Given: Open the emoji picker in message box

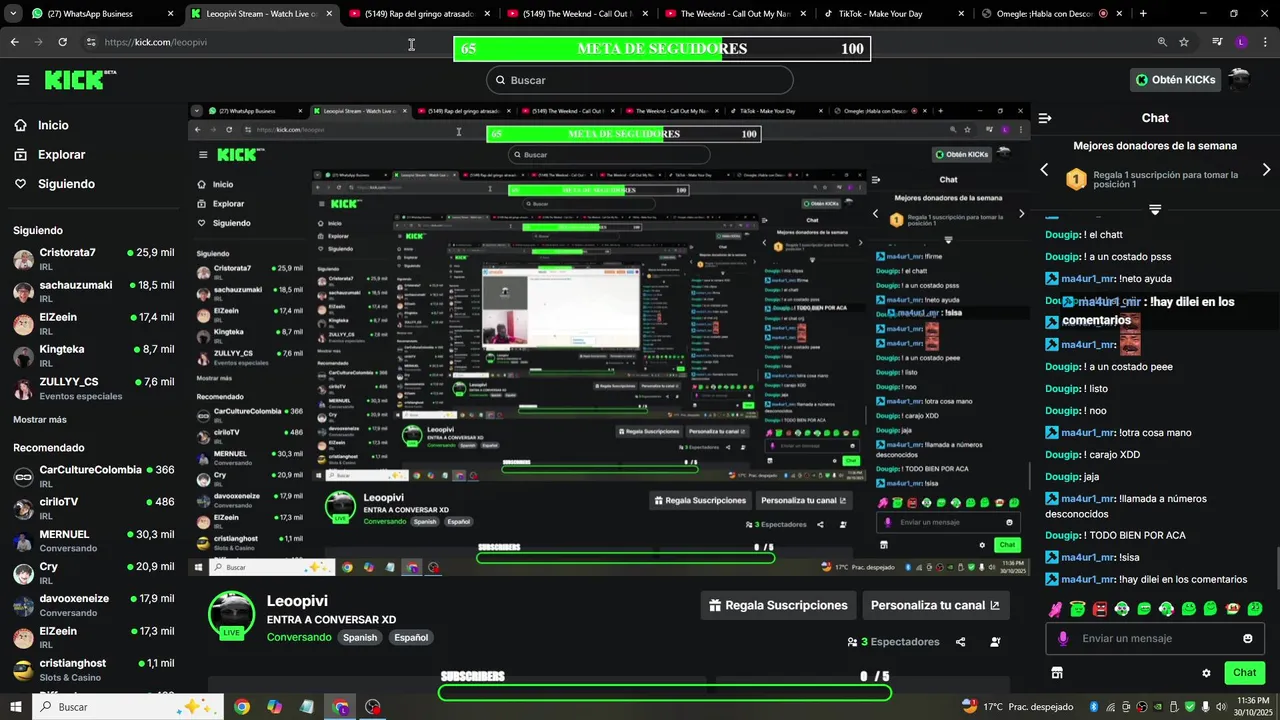Looking at the screenshot, I should point(1247,638).
